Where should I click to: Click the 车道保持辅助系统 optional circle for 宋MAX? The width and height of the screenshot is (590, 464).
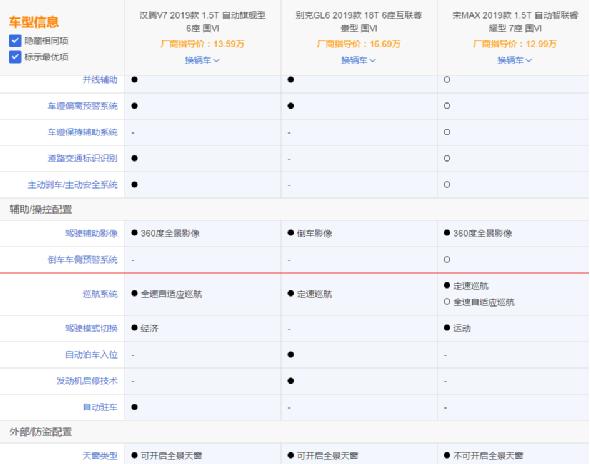447,132
